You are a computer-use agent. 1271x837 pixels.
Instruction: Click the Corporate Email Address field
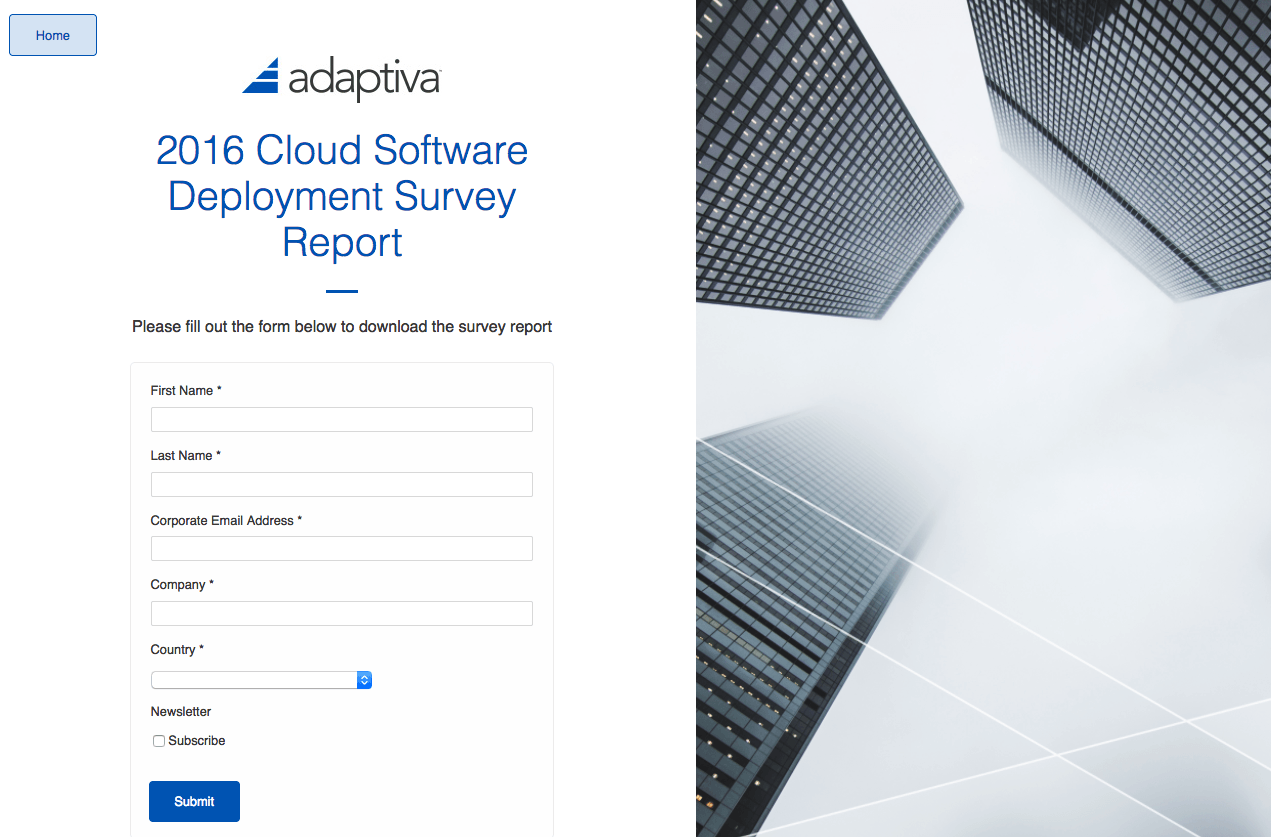click(x=341, y=548)
